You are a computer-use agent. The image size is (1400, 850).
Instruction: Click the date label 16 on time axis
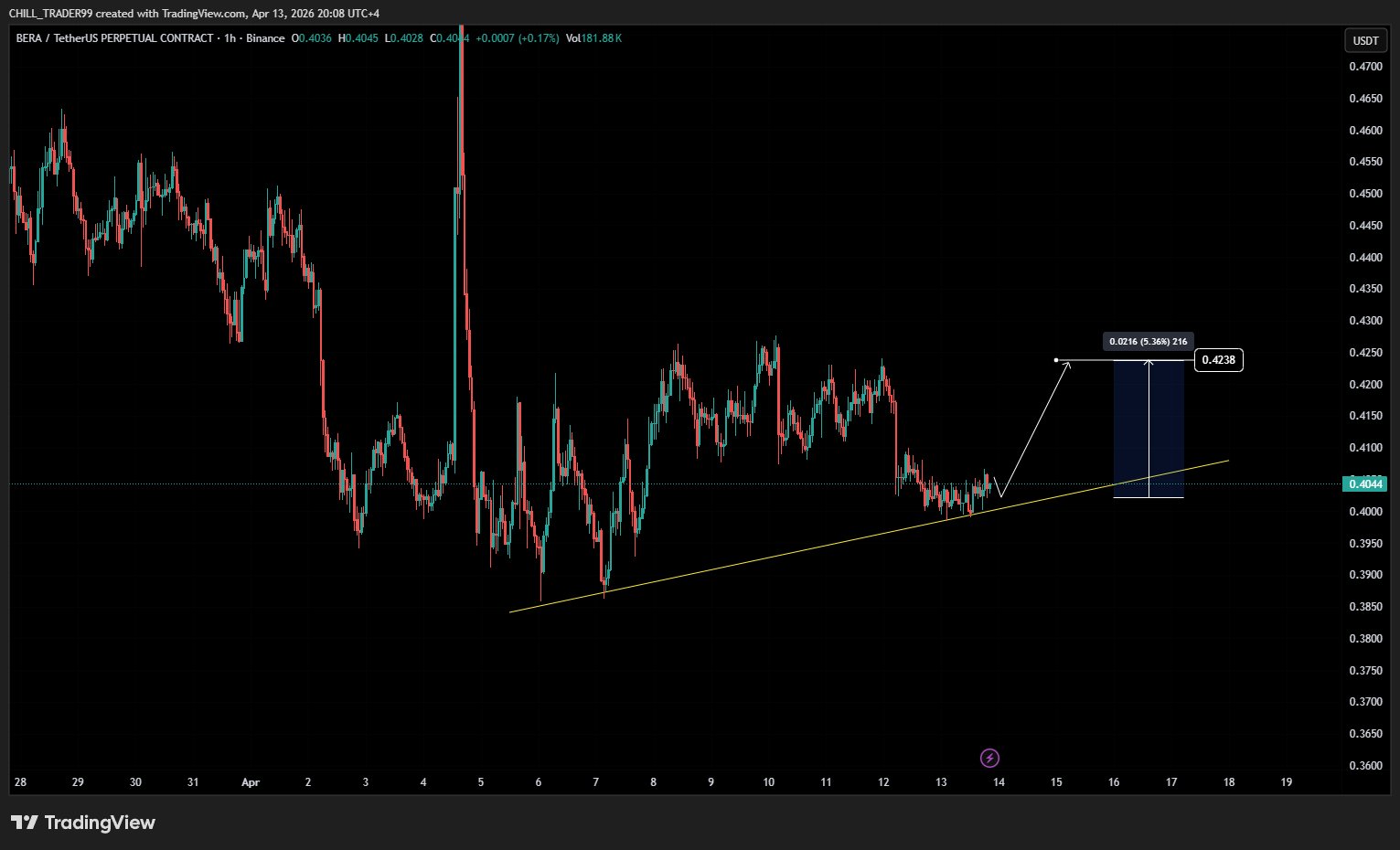[x=1114, y=782]
